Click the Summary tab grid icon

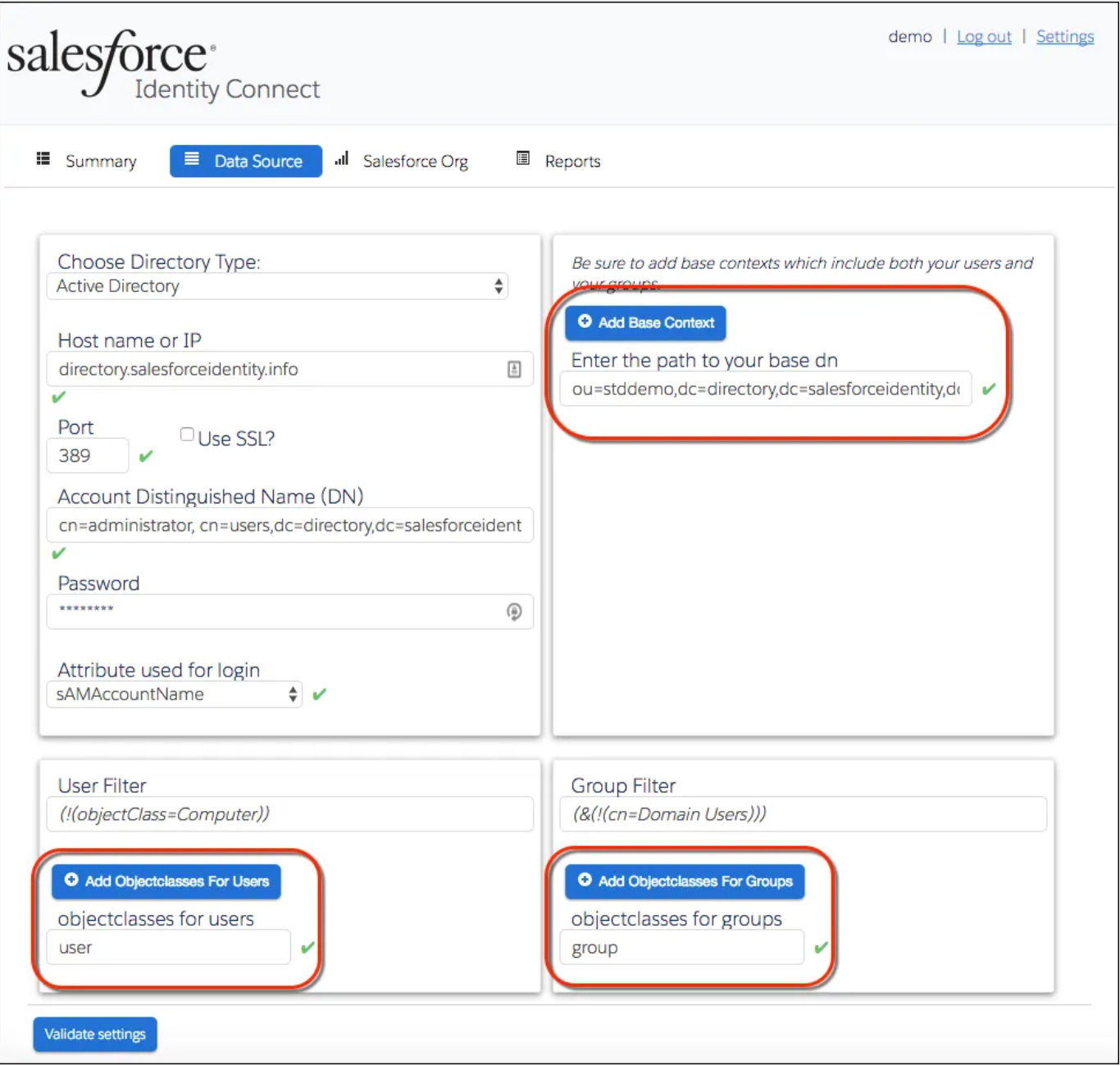coord(43,158)
